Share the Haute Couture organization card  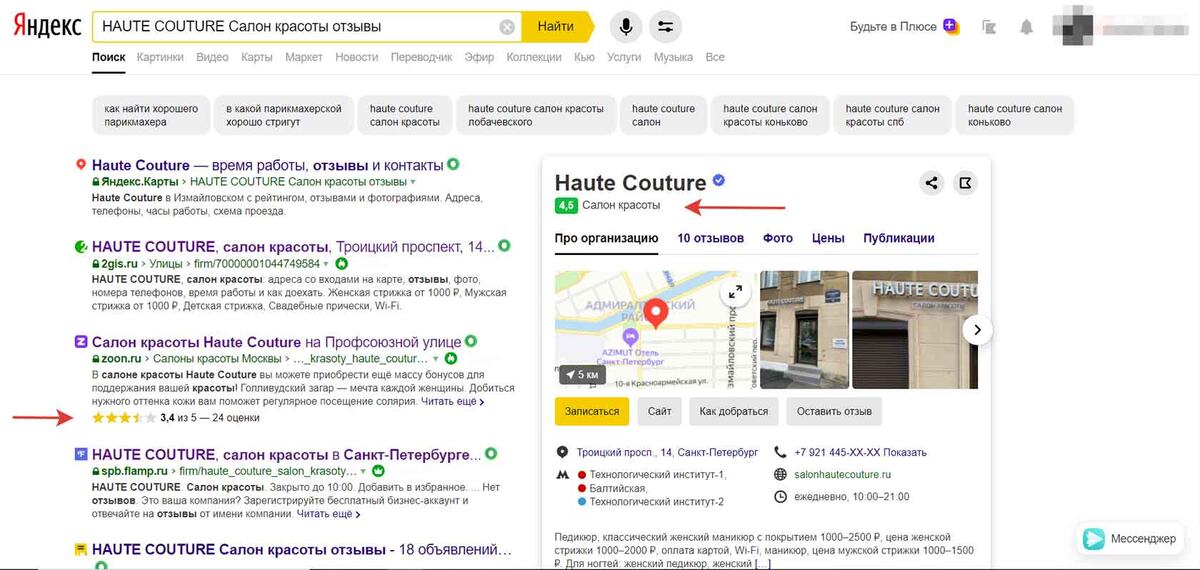[x=931, y=183]
